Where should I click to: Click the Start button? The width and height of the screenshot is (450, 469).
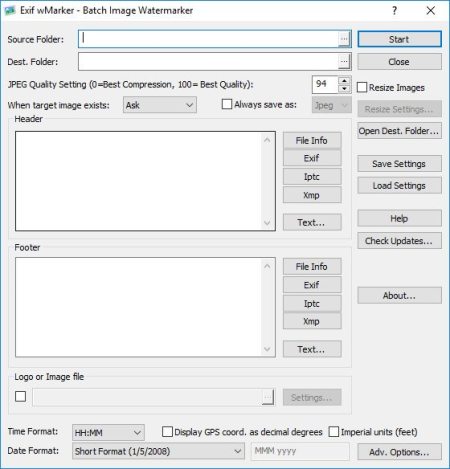point(399,39)
